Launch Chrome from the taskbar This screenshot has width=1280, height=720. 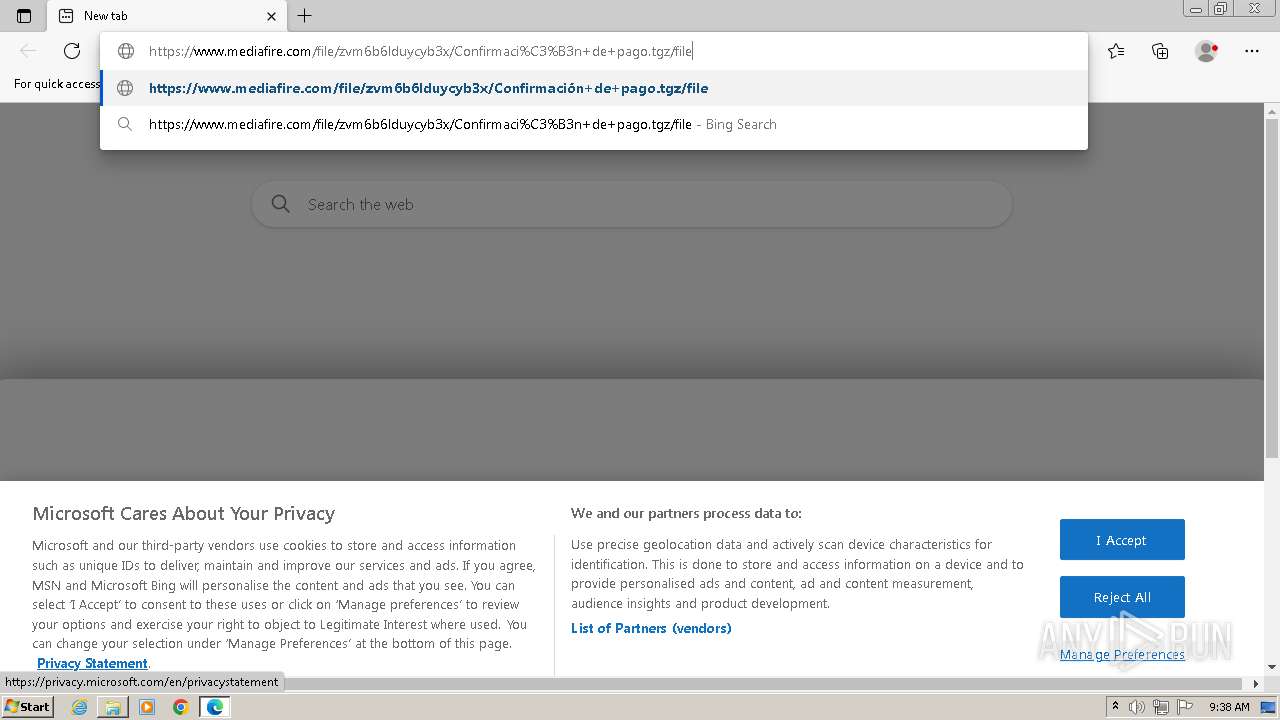181,707
